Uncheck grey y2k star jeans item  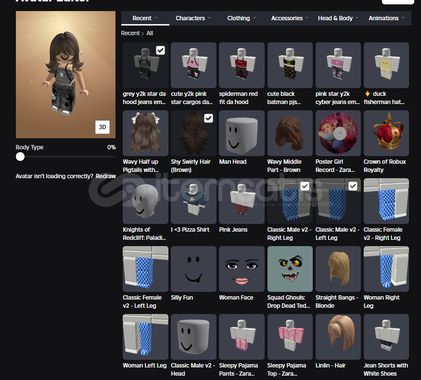coord(160,50)
